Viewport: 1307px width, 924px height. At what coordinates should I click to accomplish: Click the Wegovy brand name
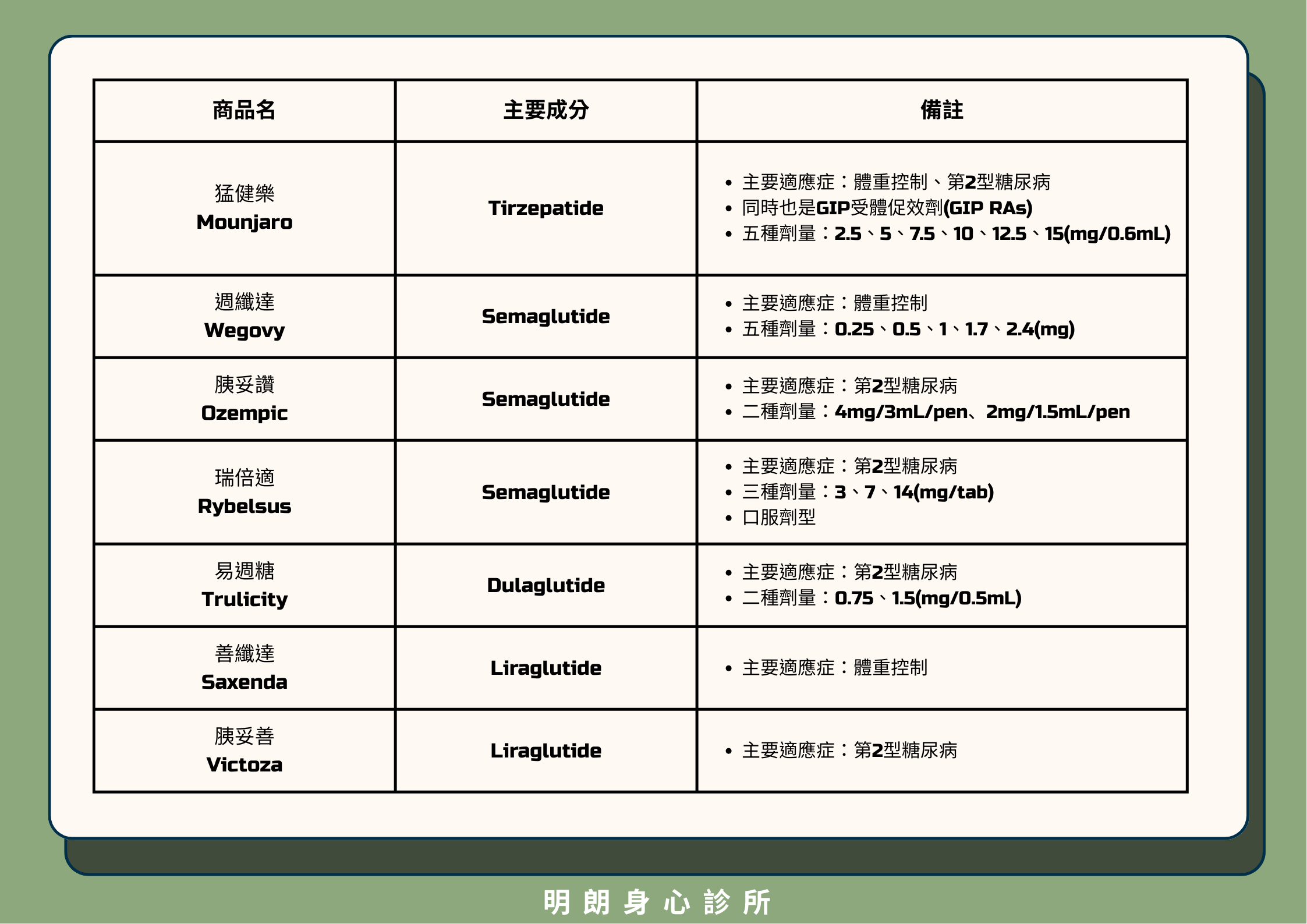click(x=245, y=331)
